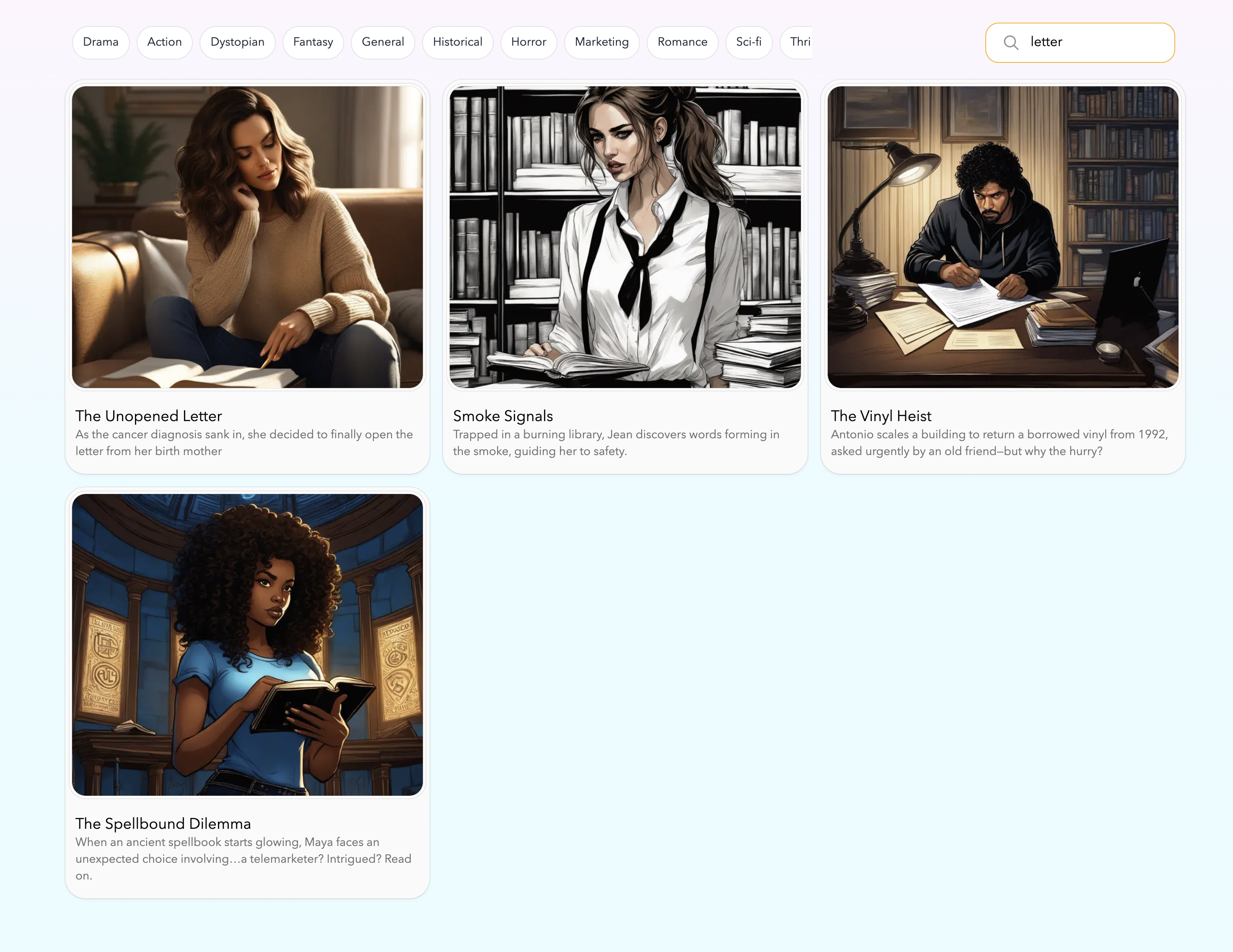Show Horror stories
1233x952 pixels.
tap(528, 42)
